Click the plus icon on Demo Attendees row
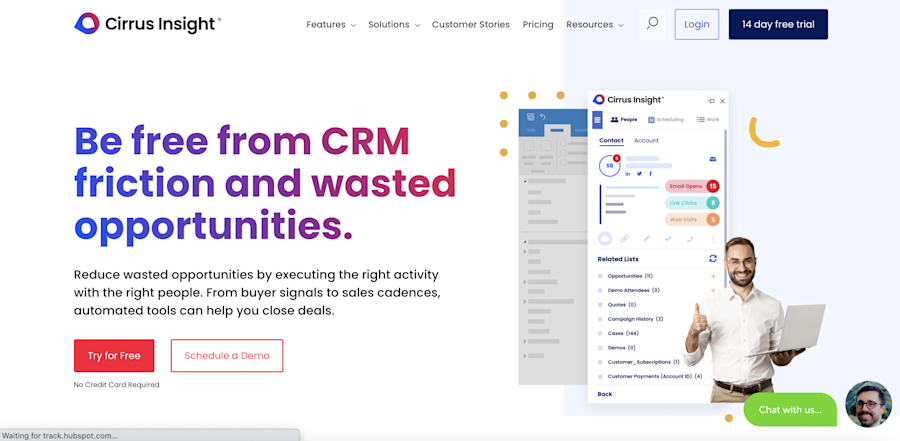The height and width of the screenshot is (441, 900). 713,291
